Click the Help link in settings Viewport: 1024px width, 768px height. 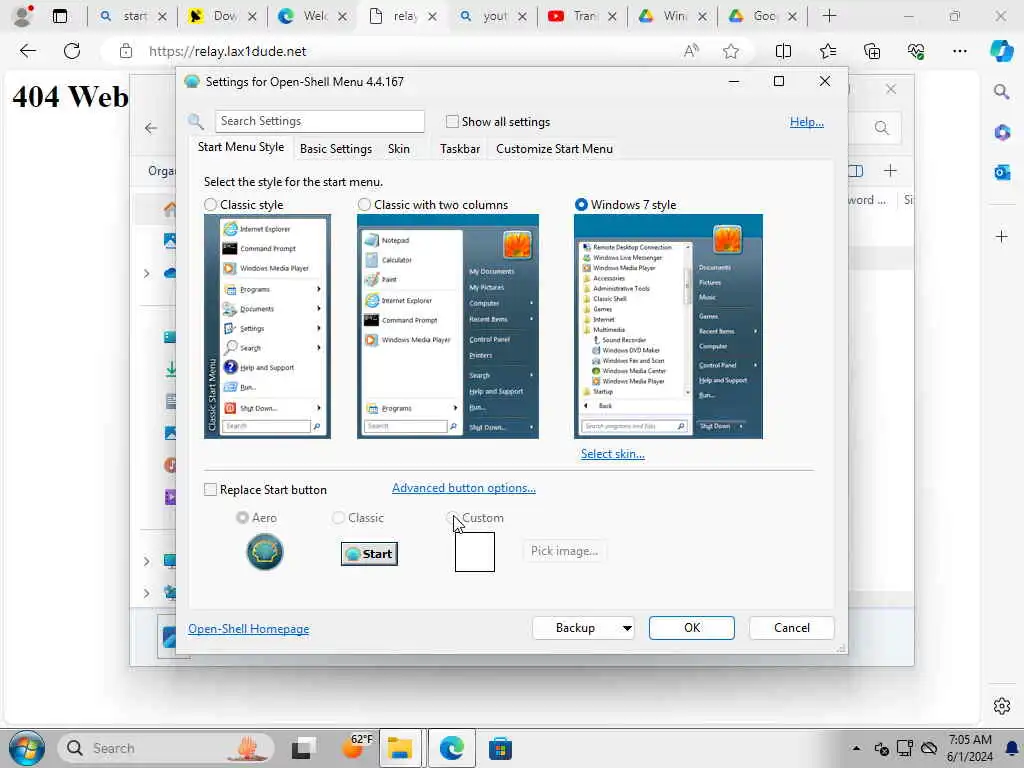pyautogui.click(x=807, y=122)
